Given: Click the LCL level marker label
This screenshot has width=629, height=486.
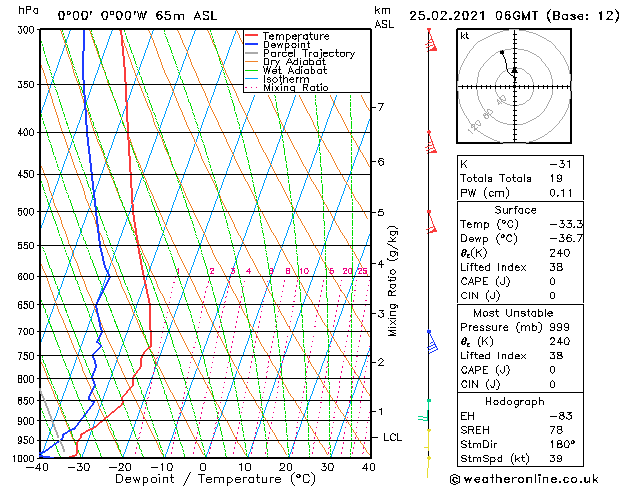Looking at the screenshot, I should 392,437.
